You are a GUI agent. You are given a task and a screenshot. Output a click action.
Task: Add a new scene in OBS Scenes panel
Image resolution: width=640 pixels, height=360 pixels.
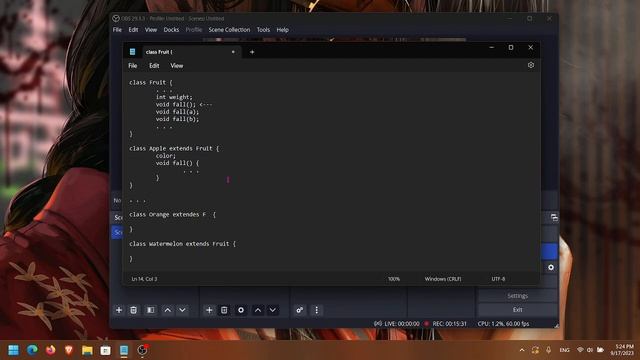point(119,310)
